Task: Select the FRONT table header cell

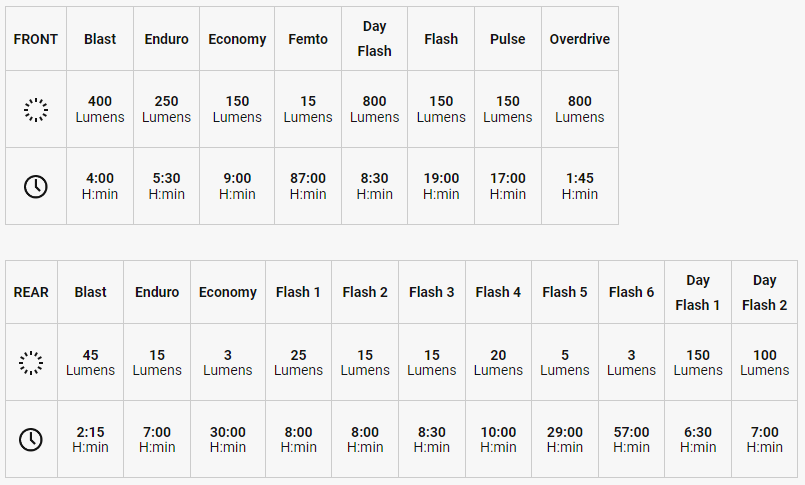Action: click(36, 39)
